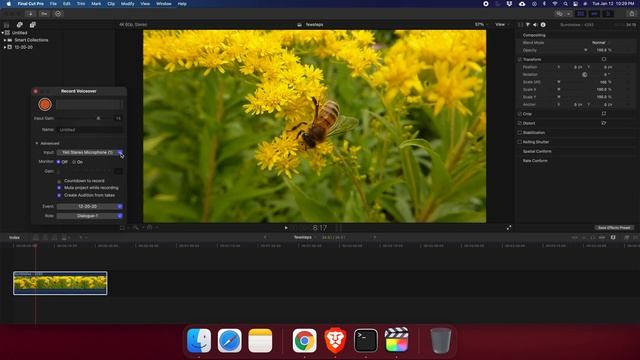Open Safari from the Dock
The height and width of the screenshot is (360, 640).
(x=229, y=340)
